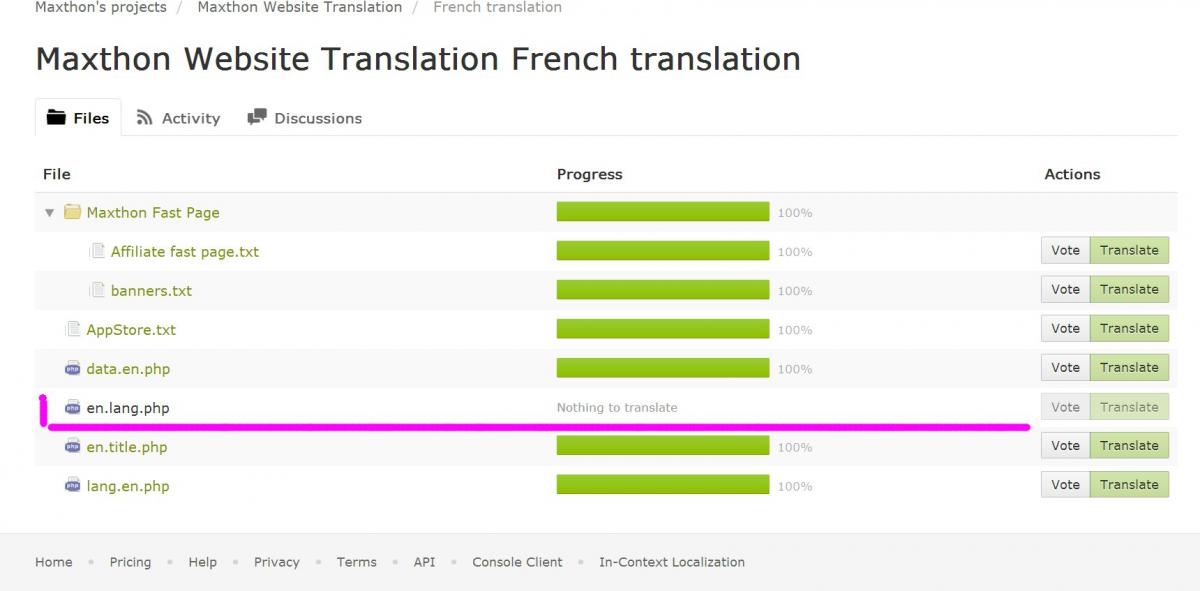This screenshot has width=1200, height=591.
Task: Click the disabled Vote for en.lang.php
Action: (1065, 407)
